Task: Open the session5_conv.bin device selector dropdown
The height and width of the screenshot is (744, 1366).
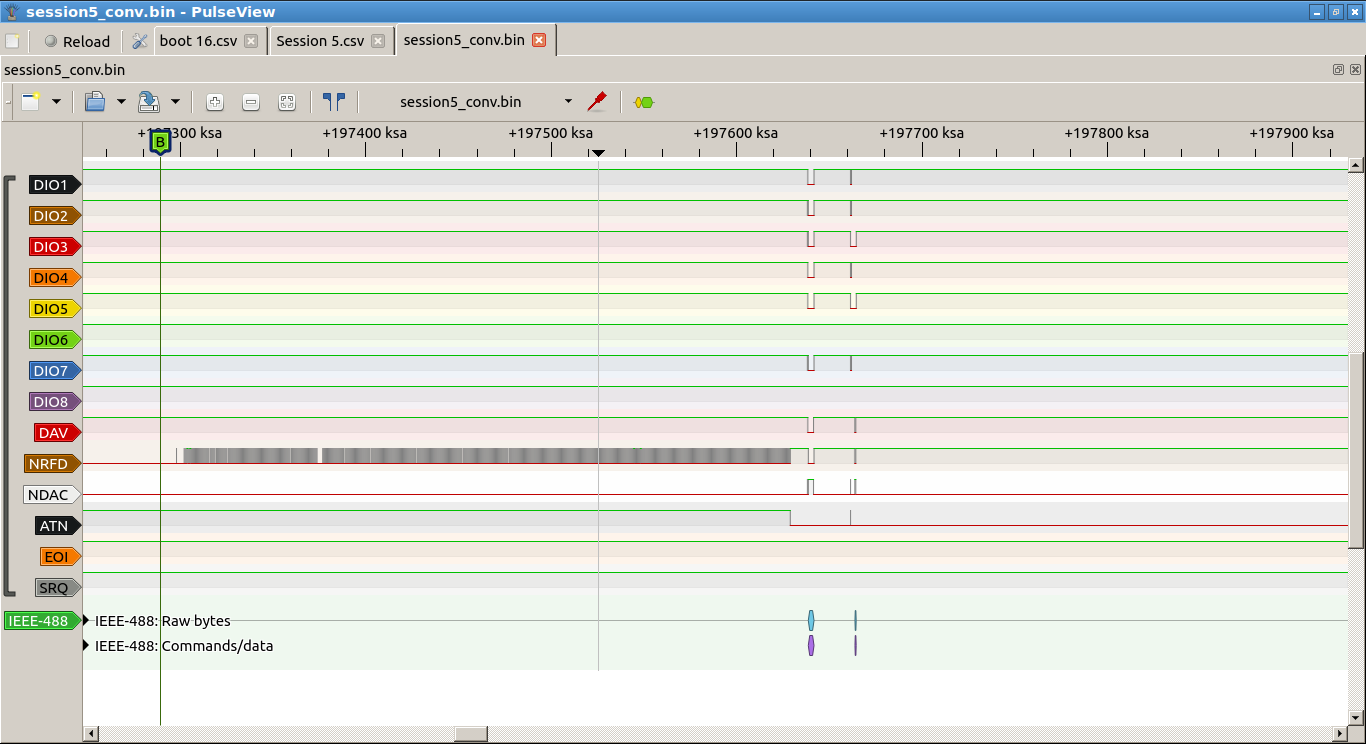Action: tap(568, 102)
